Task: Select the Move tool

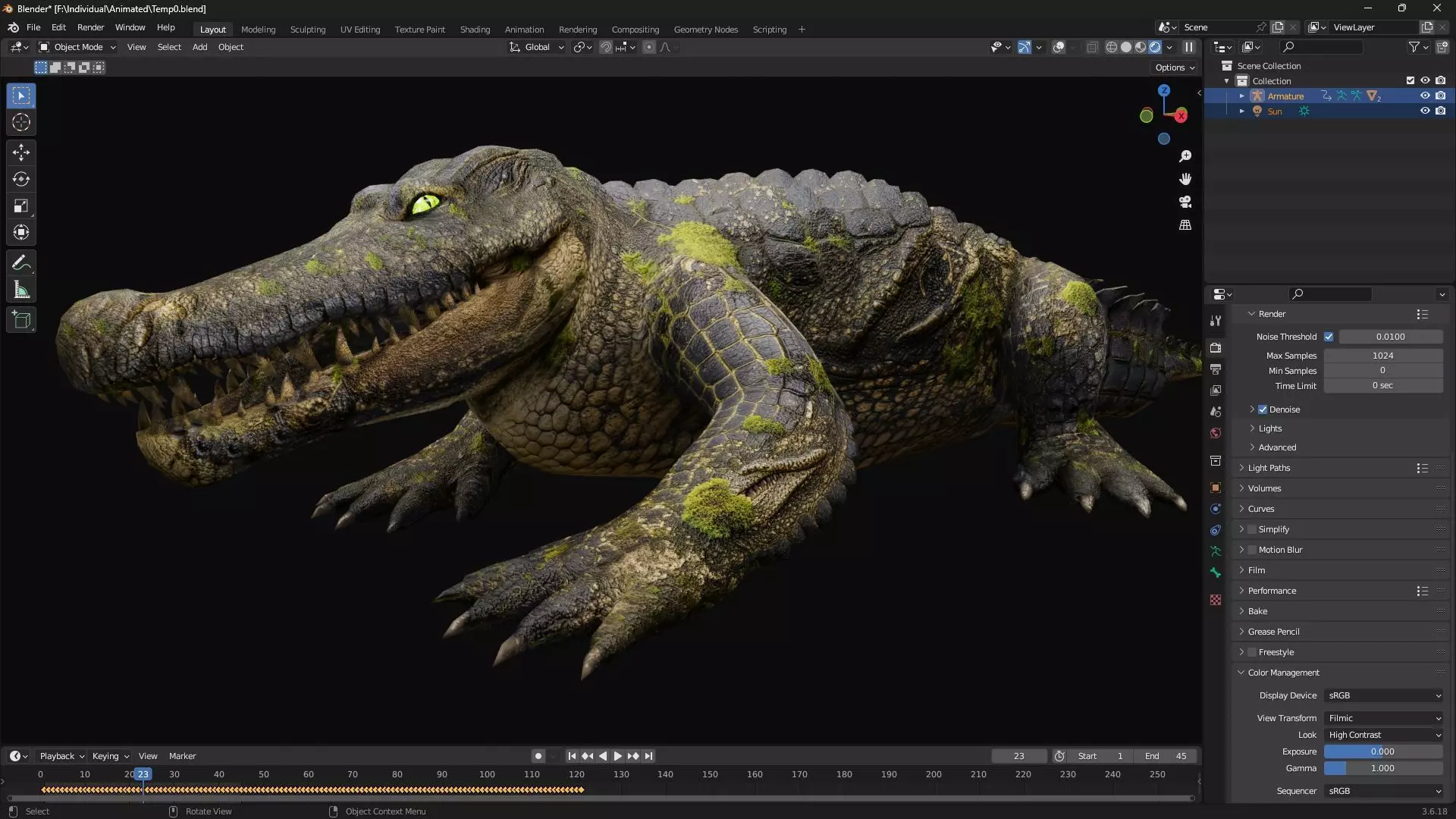Action: [x=21, y=152]
